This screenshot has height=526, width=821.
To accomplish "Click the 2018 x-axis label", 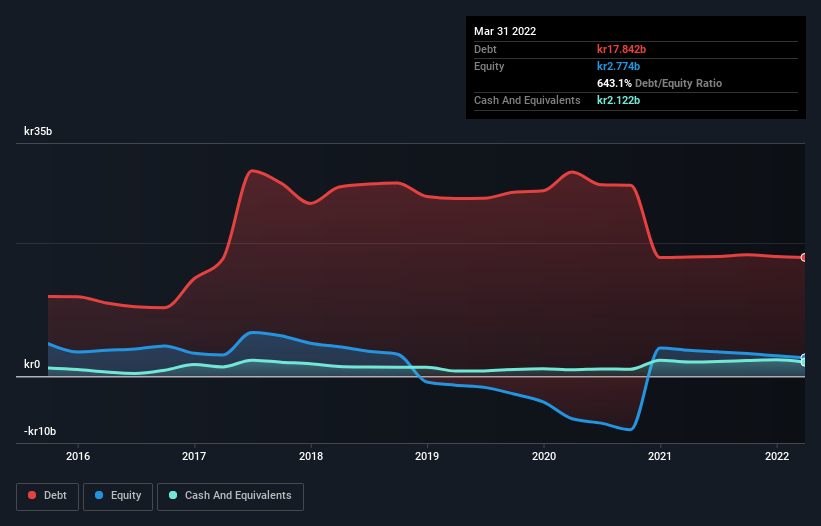I will (311, 456).
